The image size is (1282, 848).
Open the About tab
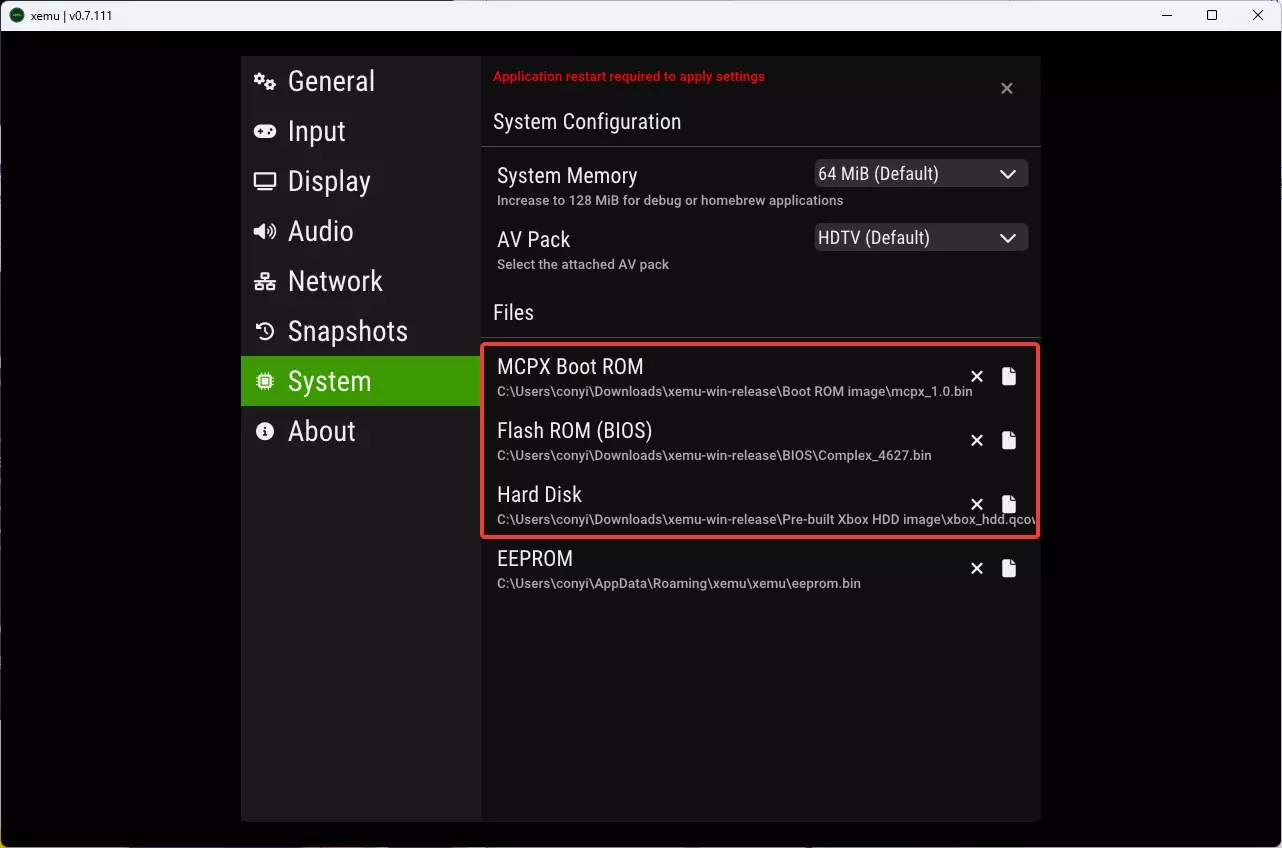(361, 431)
